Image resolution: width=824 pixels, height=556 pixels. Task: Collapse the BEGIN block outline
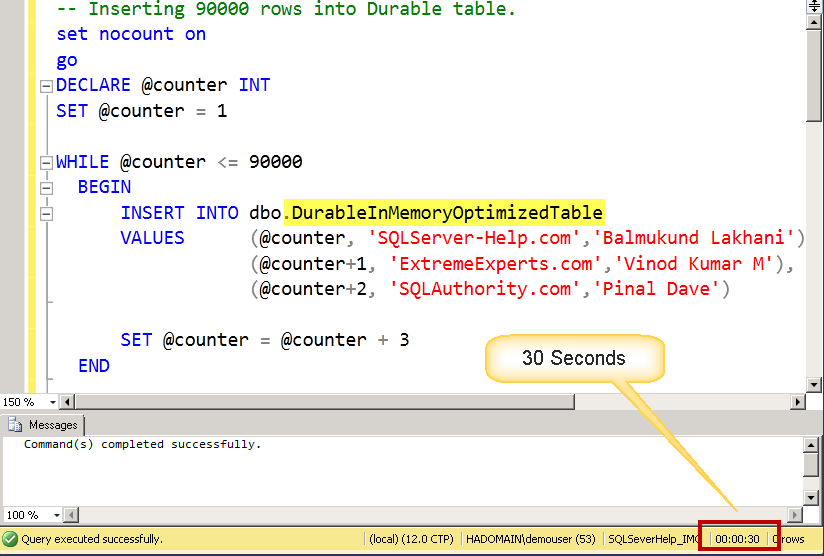click(46, 187)
